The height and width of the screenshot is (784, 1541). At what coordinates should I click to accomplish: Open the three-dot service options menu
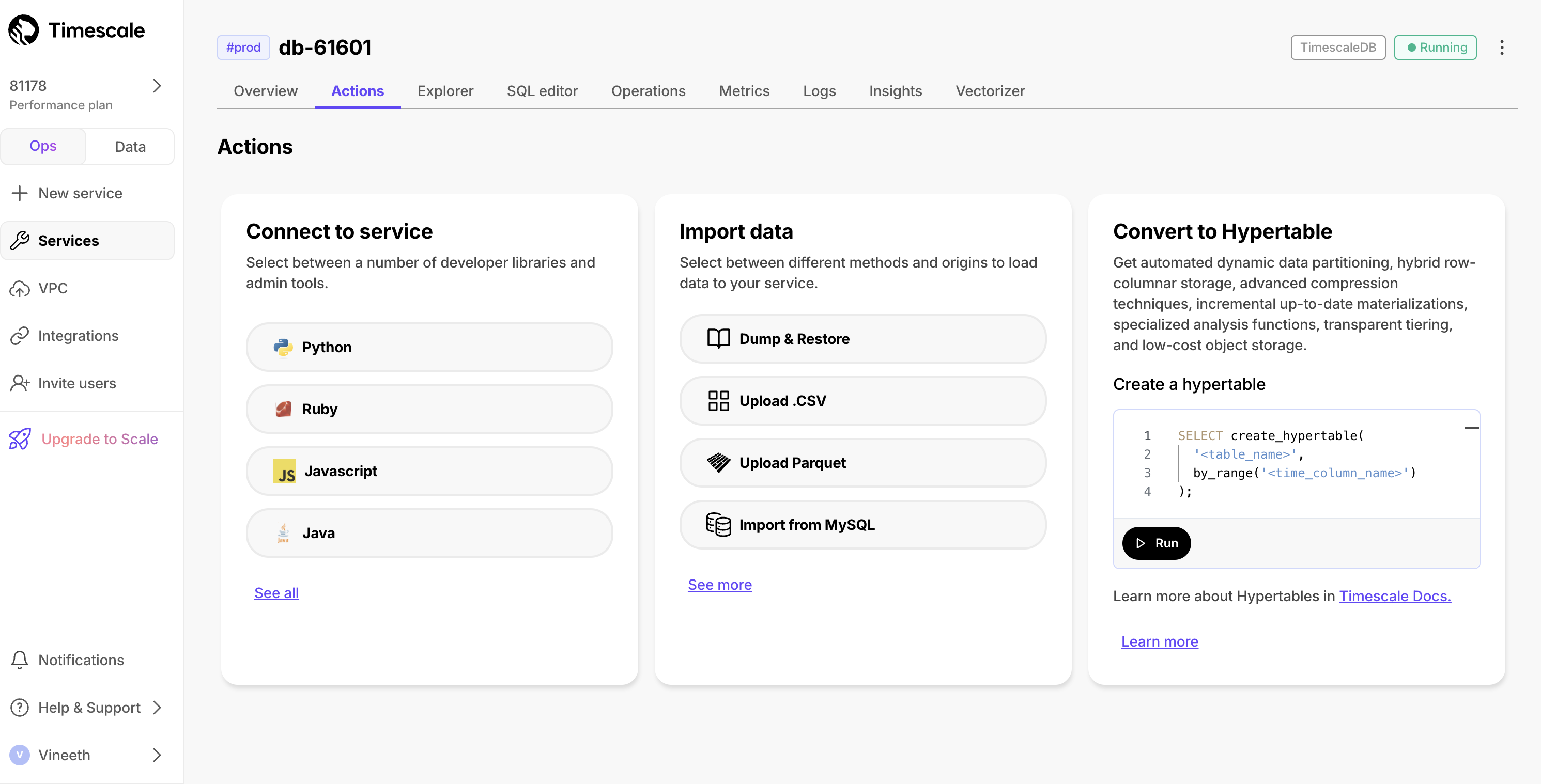(x=1502, y=47)
